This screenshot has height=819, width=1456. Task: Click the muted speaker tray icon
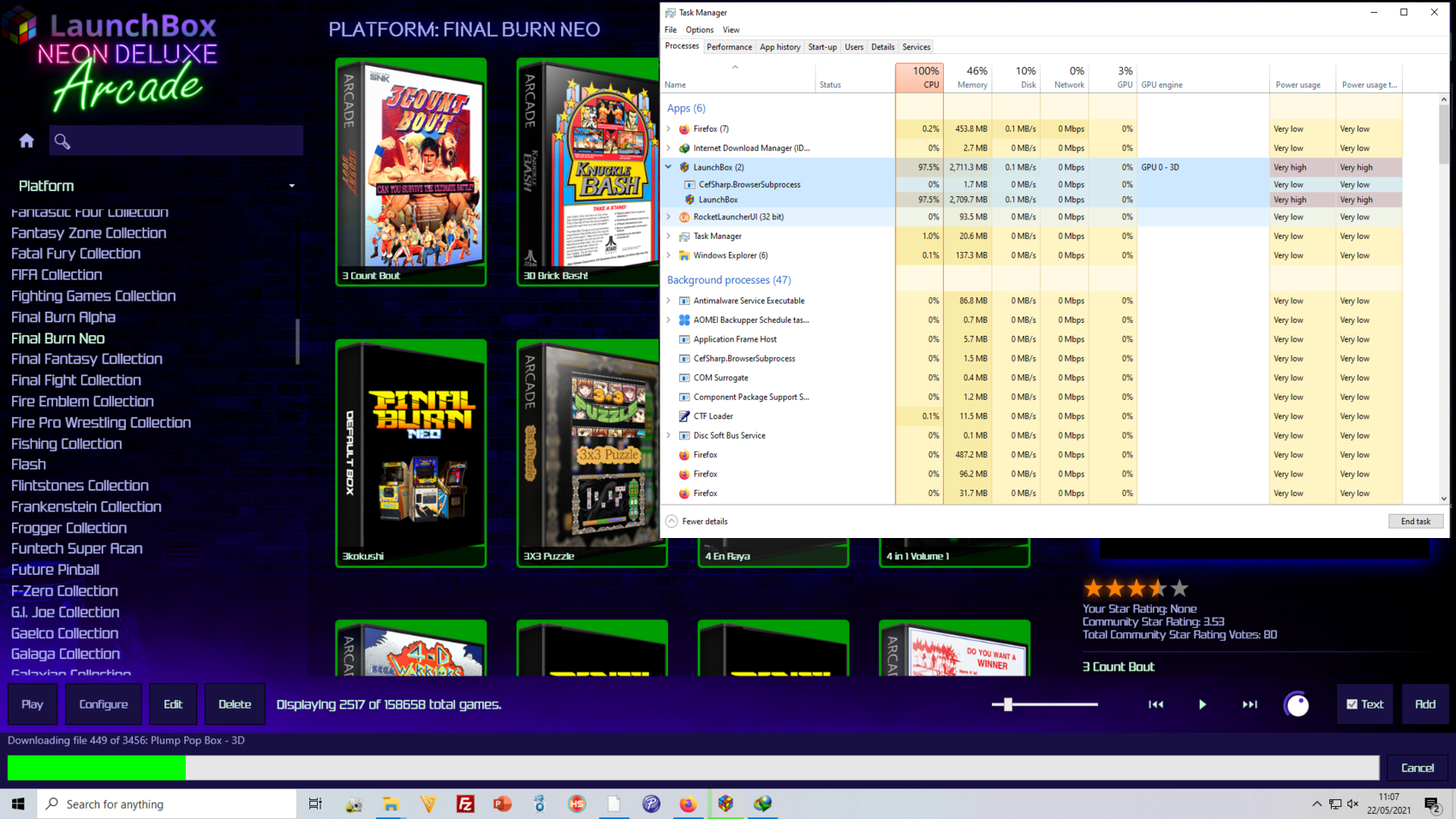pos(1353,804)
